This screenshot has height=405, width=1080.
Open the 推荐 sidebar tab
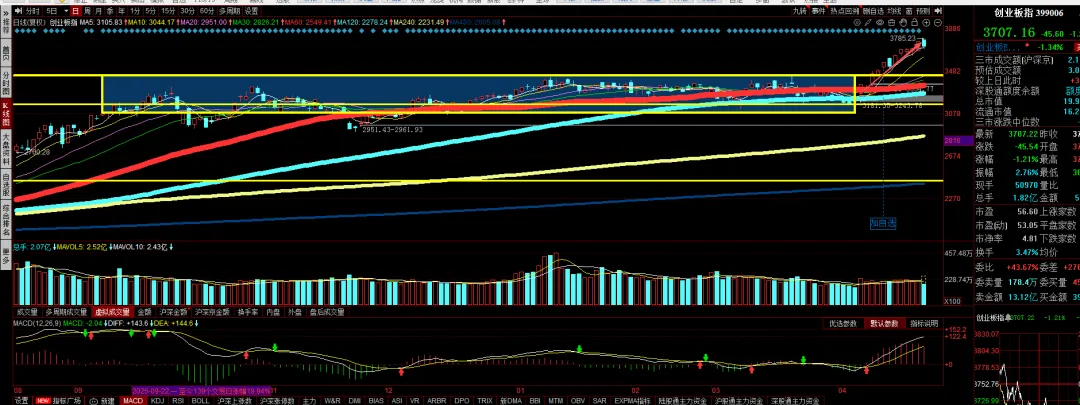coord(6,28)
